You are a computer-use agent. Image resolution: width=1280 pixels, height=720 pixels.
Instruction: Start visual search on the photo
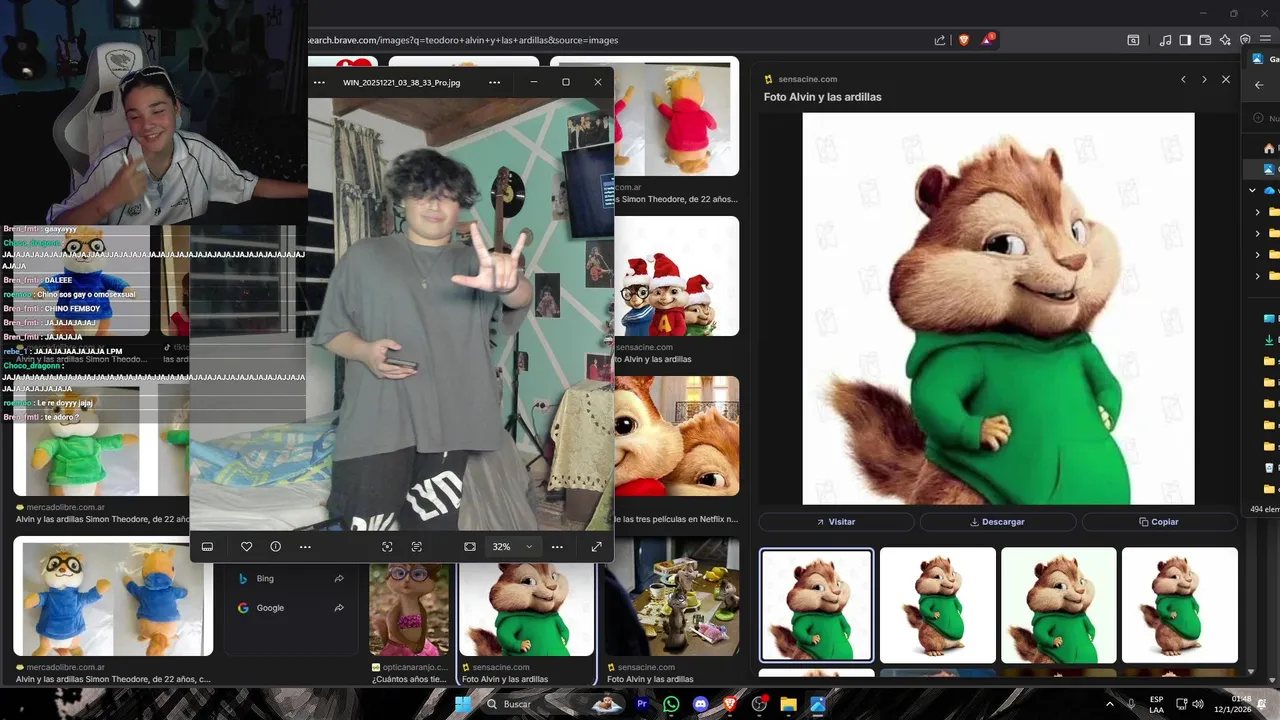click(387, 547)
